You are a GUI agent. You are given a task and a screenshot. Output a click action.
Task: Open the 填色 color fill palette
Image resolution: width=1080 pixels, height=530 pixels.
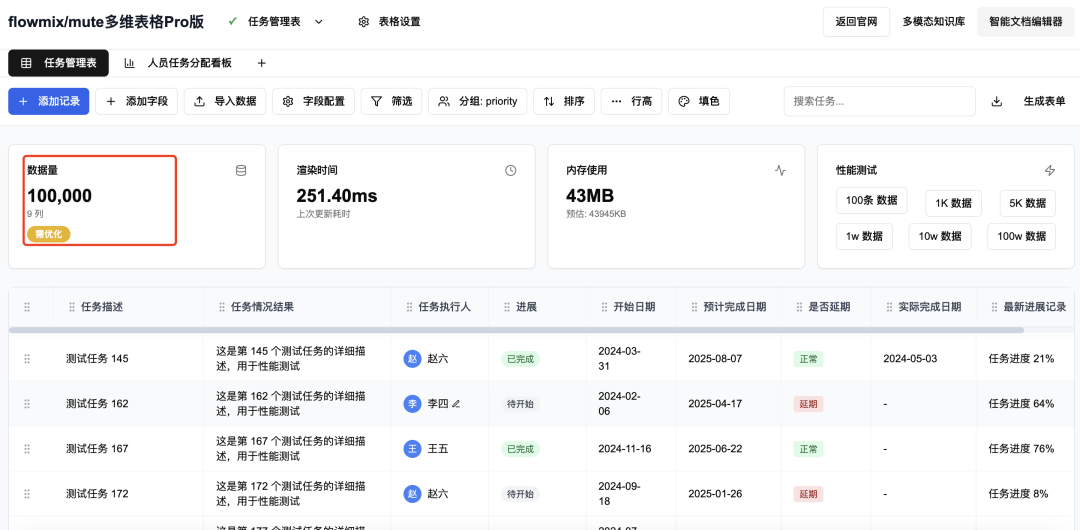pyautogui.click(x=698, y=101)
